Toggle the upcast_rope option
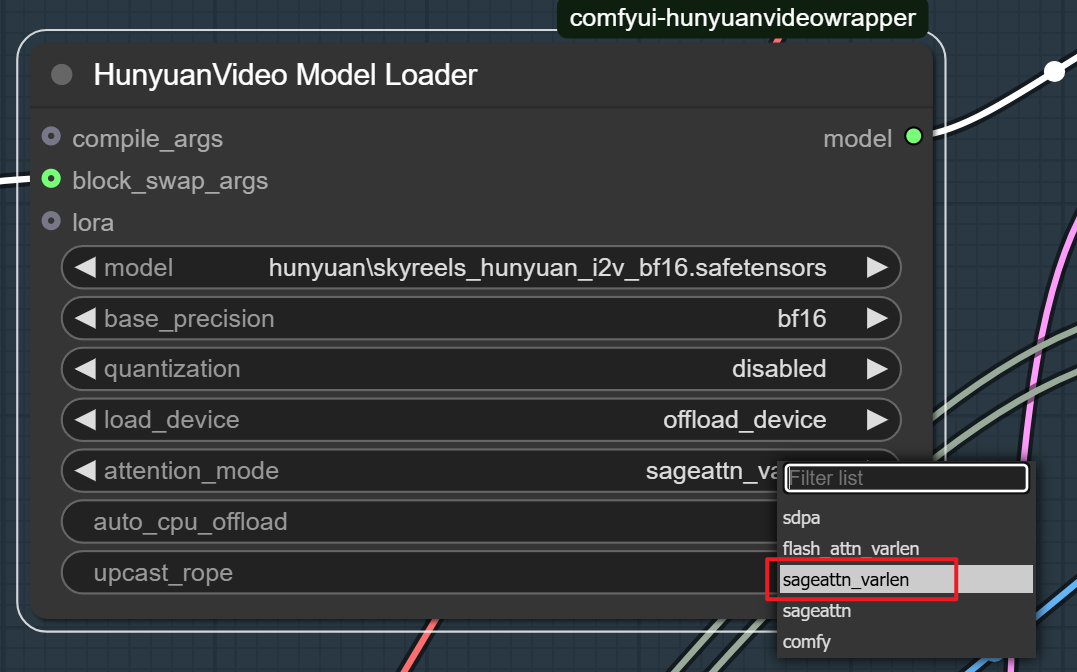The height and width of the screenshot is (672, 1077). point(419,572)
